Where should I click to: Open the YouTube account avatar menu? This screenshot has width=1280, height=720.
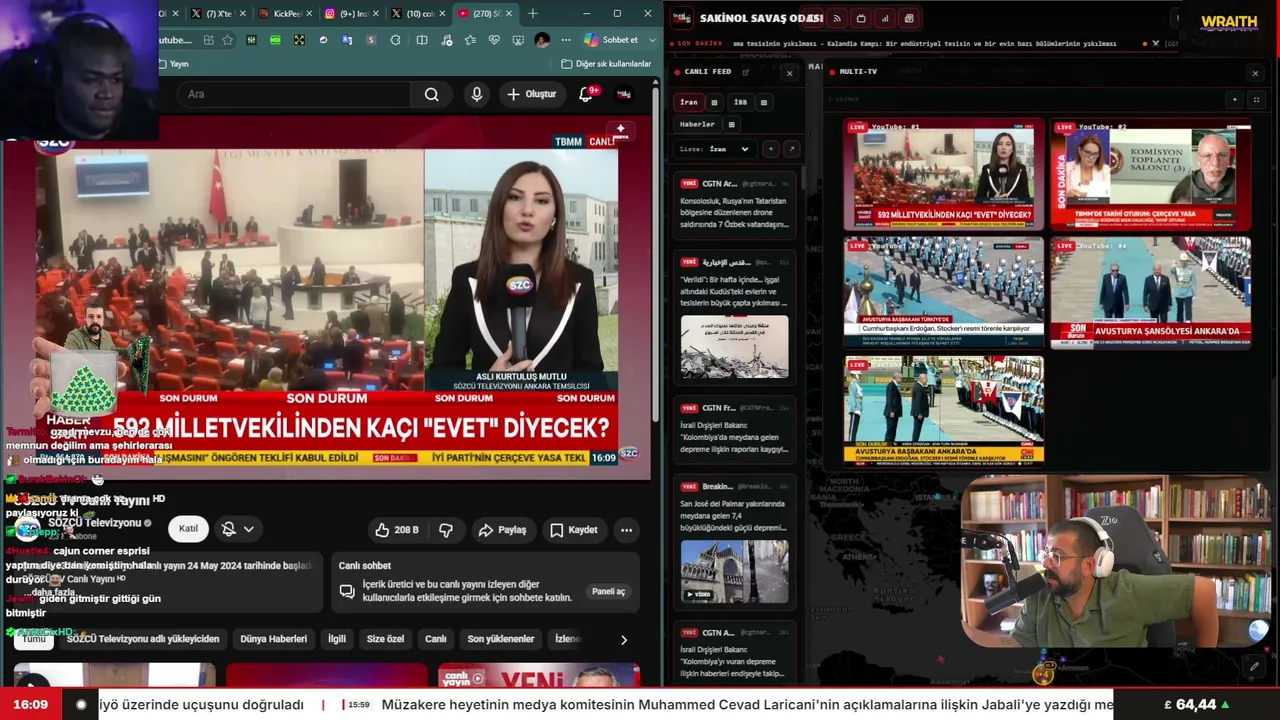tap(623, 94)
